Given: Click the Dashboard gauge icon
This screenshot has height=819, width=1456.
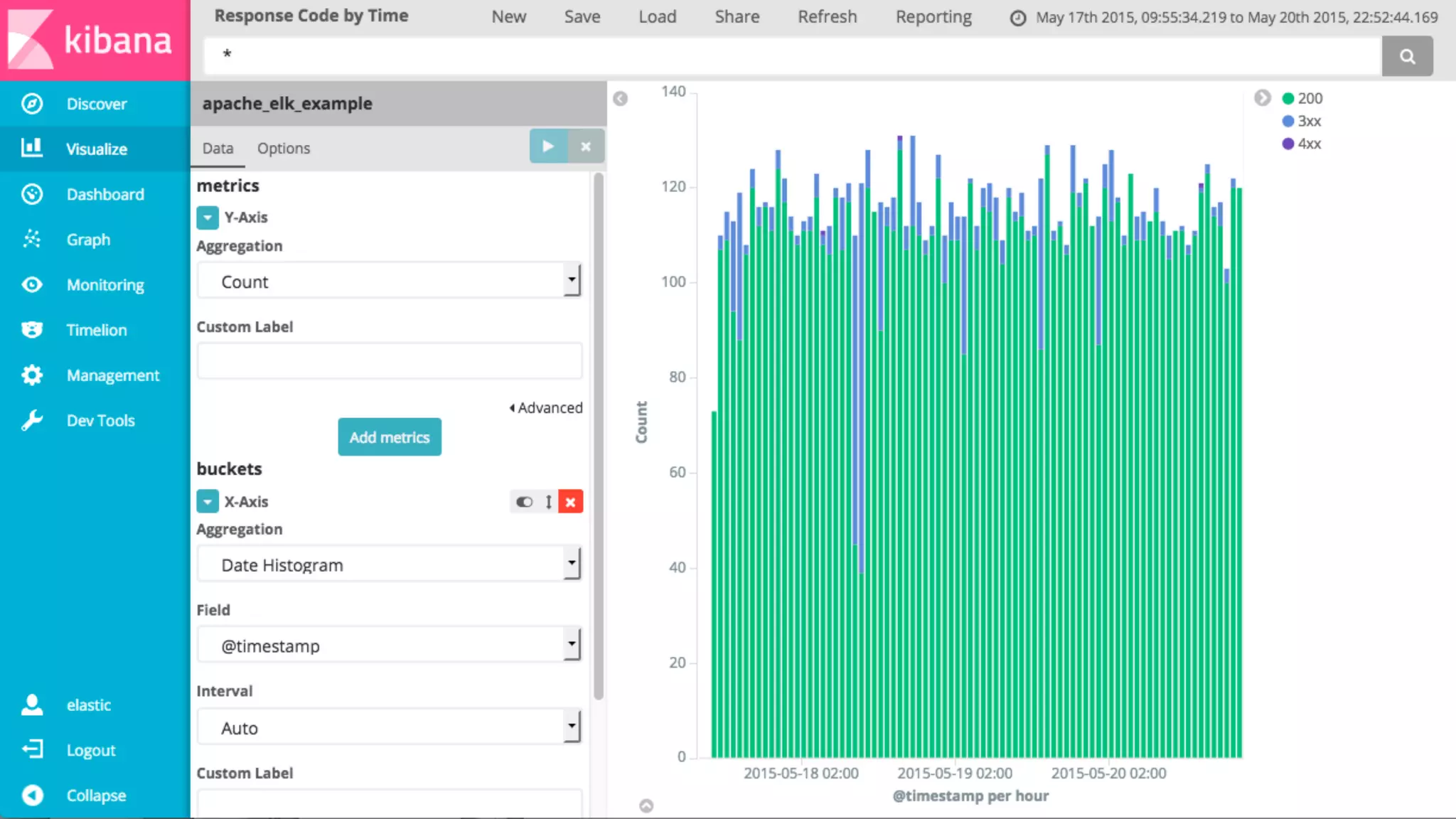Looking at the screenshot, I should click(32, 194).
